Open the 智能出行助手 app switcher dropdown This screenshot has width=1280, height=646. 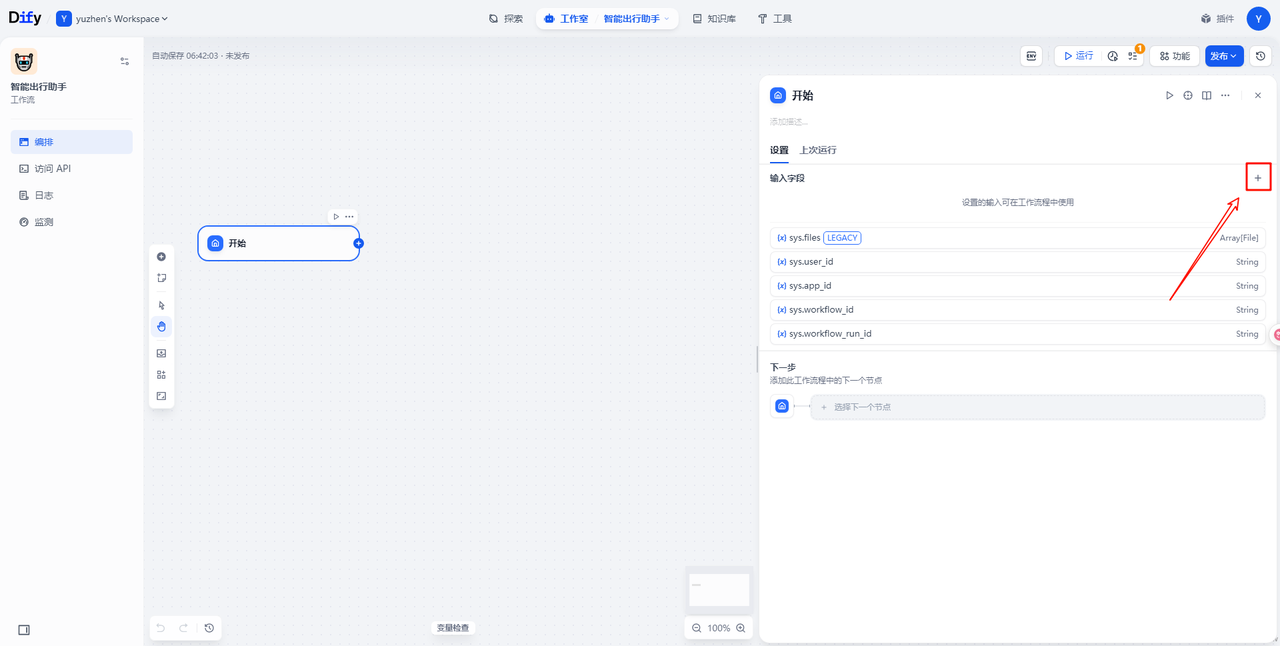click(x=636, y=19)
